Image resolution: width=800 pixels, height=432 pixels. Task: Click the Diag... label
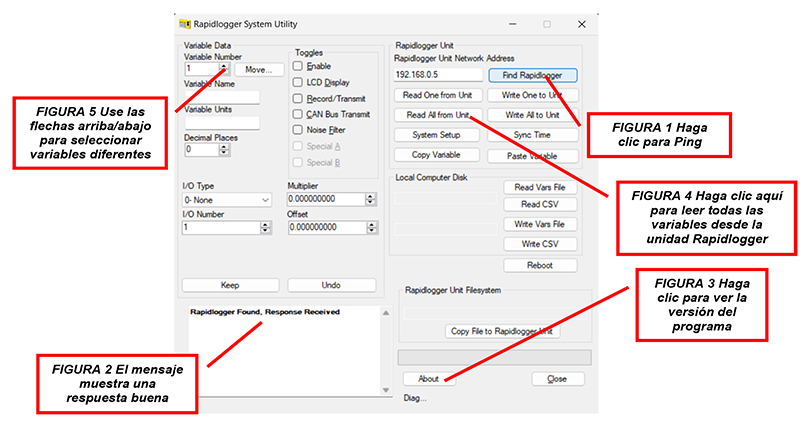415,398
